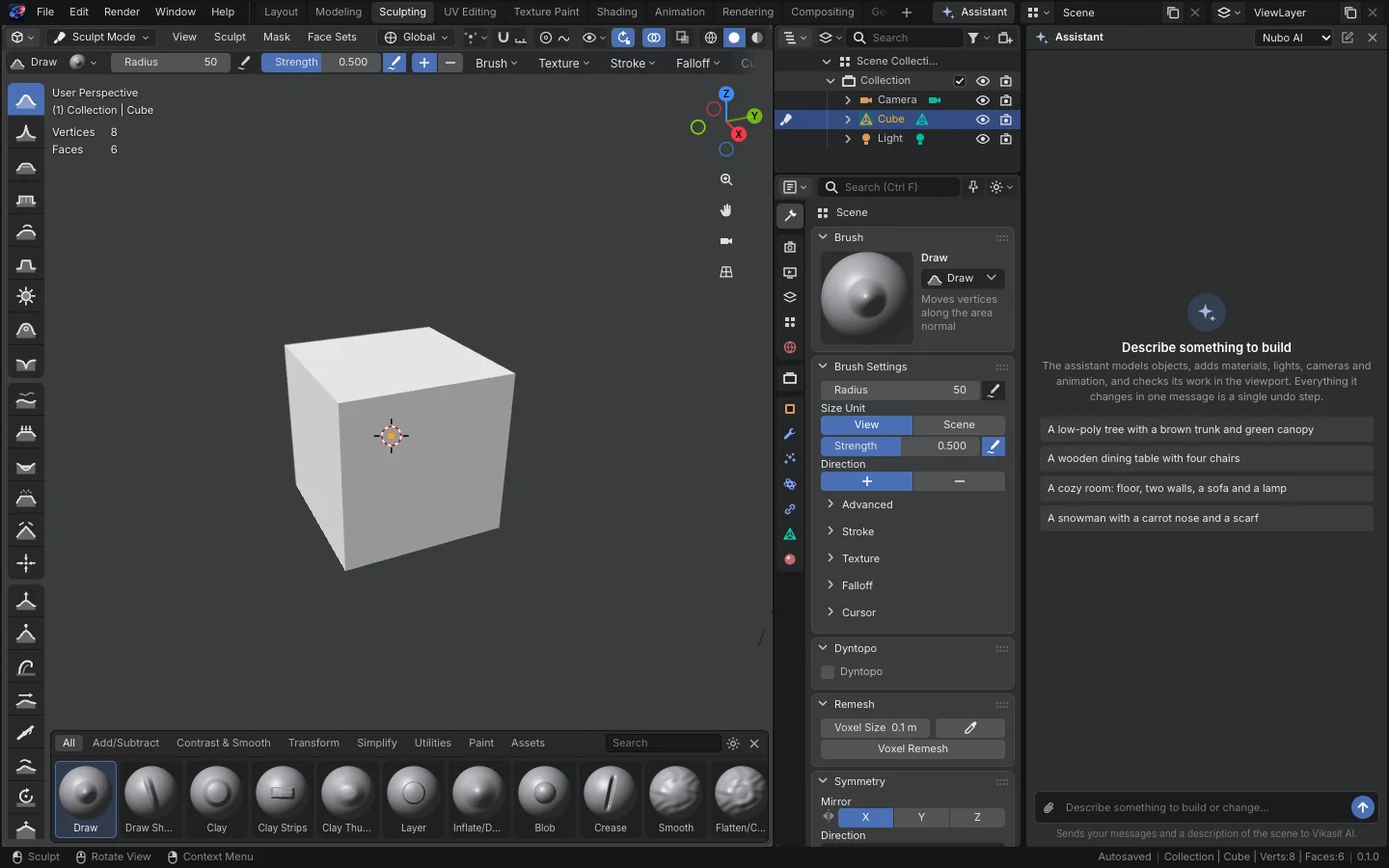Click the Voxel Size eyedropper sample button
This screenshot has height=868, width=1389.
coord(970,728)
